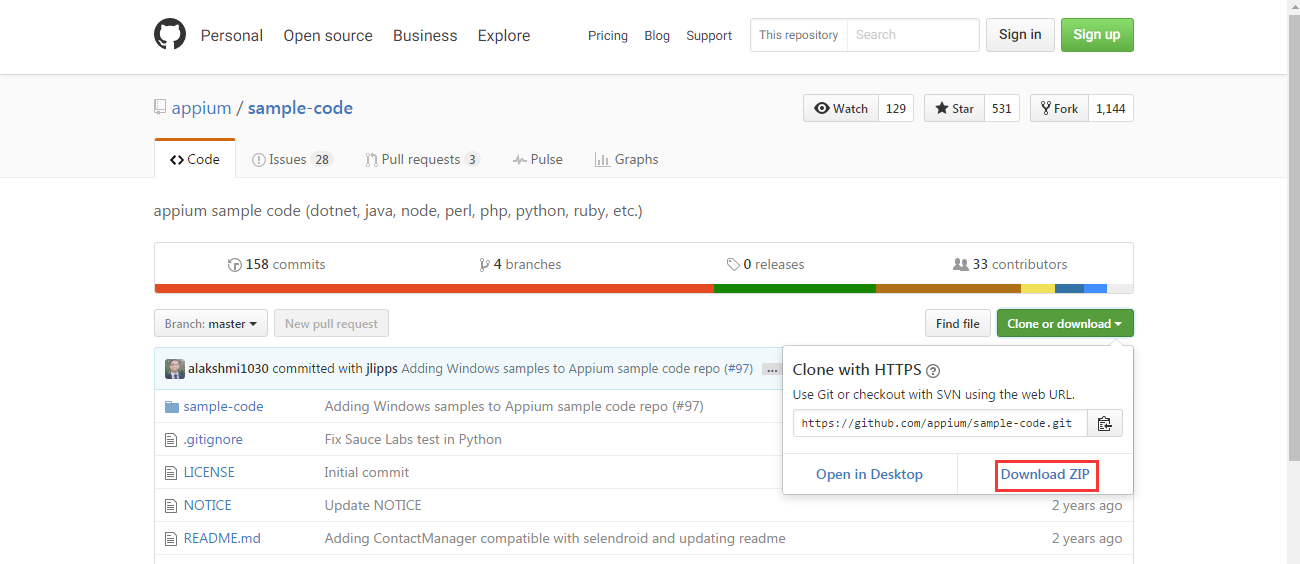Open the alakshmi1030 author link
Screen dimensions: 1300x564
point(228,369)
